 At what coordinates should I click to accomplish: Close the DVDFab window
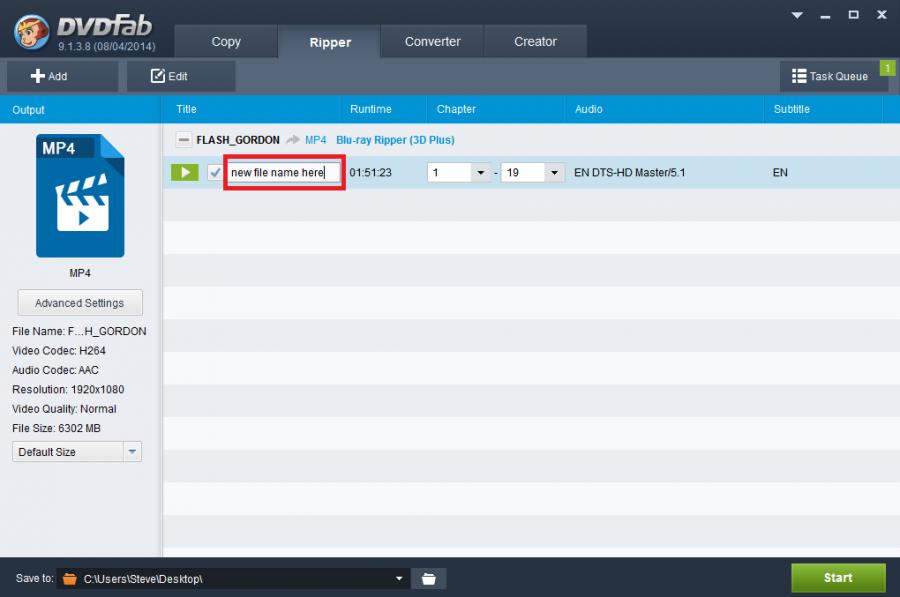click(x=882, y=15)
